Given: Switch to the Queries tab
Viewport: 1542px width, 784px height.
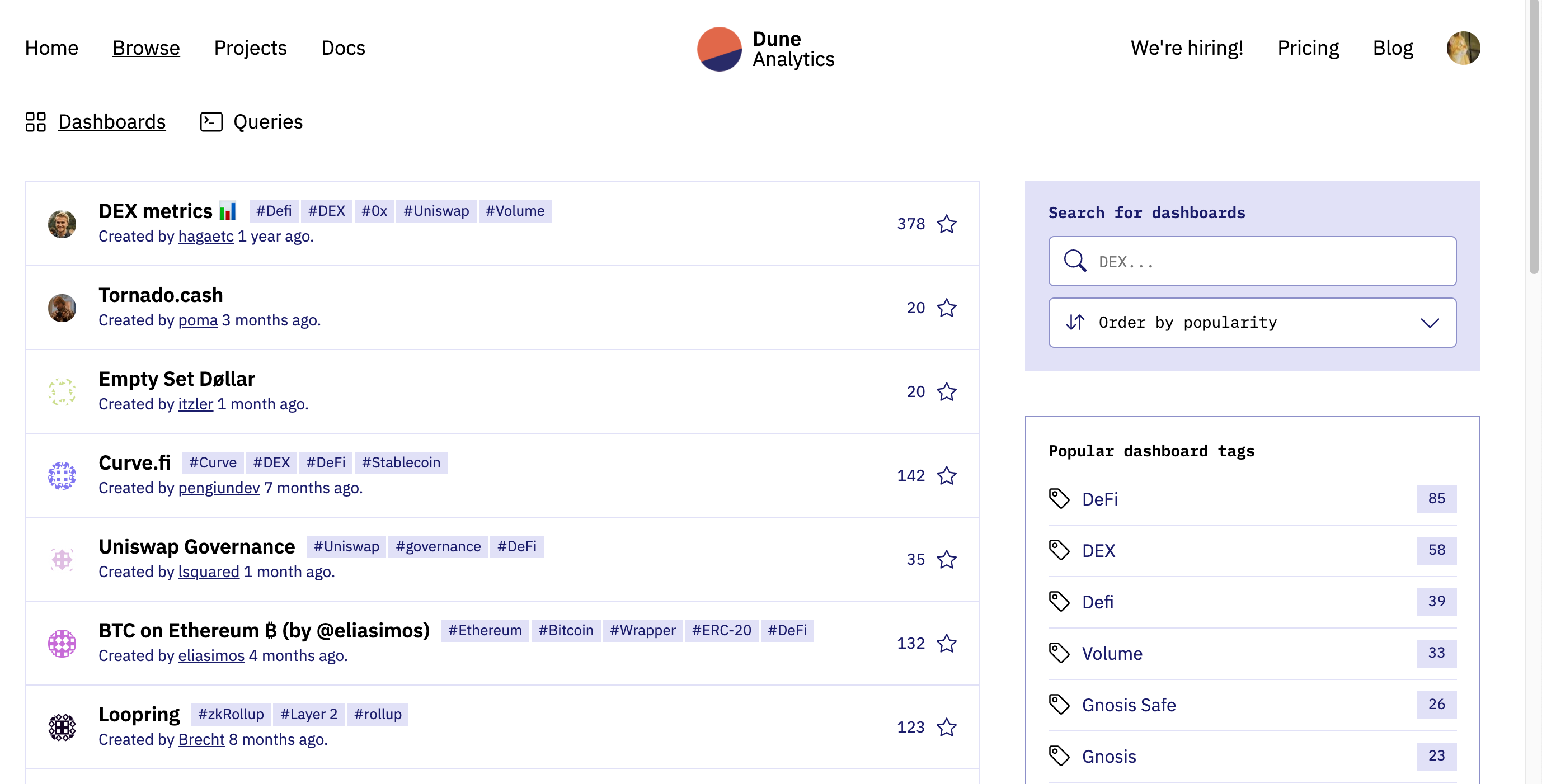Looking at the screenshot, I should (x=267, y=121).
